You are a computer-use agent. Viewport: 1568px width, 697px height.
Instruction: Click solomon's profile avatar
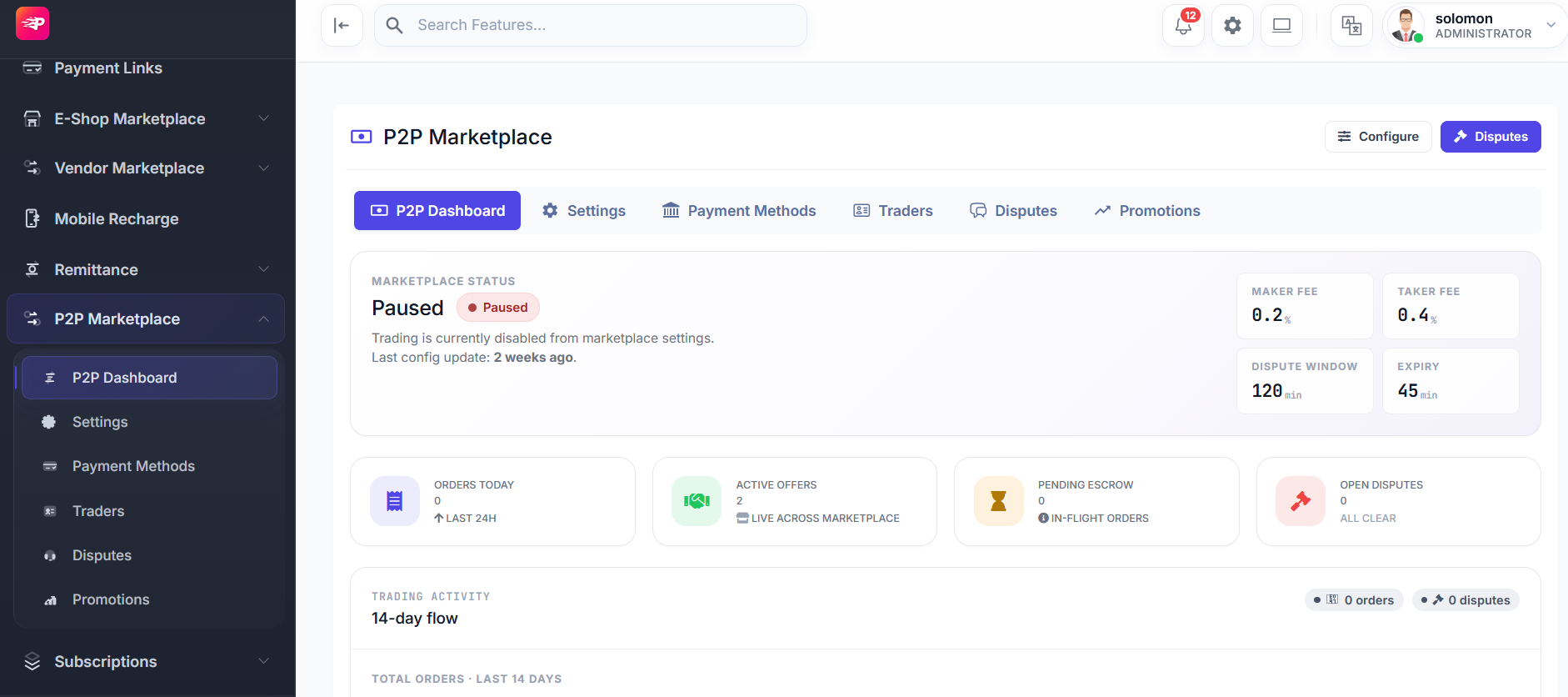1406,25
